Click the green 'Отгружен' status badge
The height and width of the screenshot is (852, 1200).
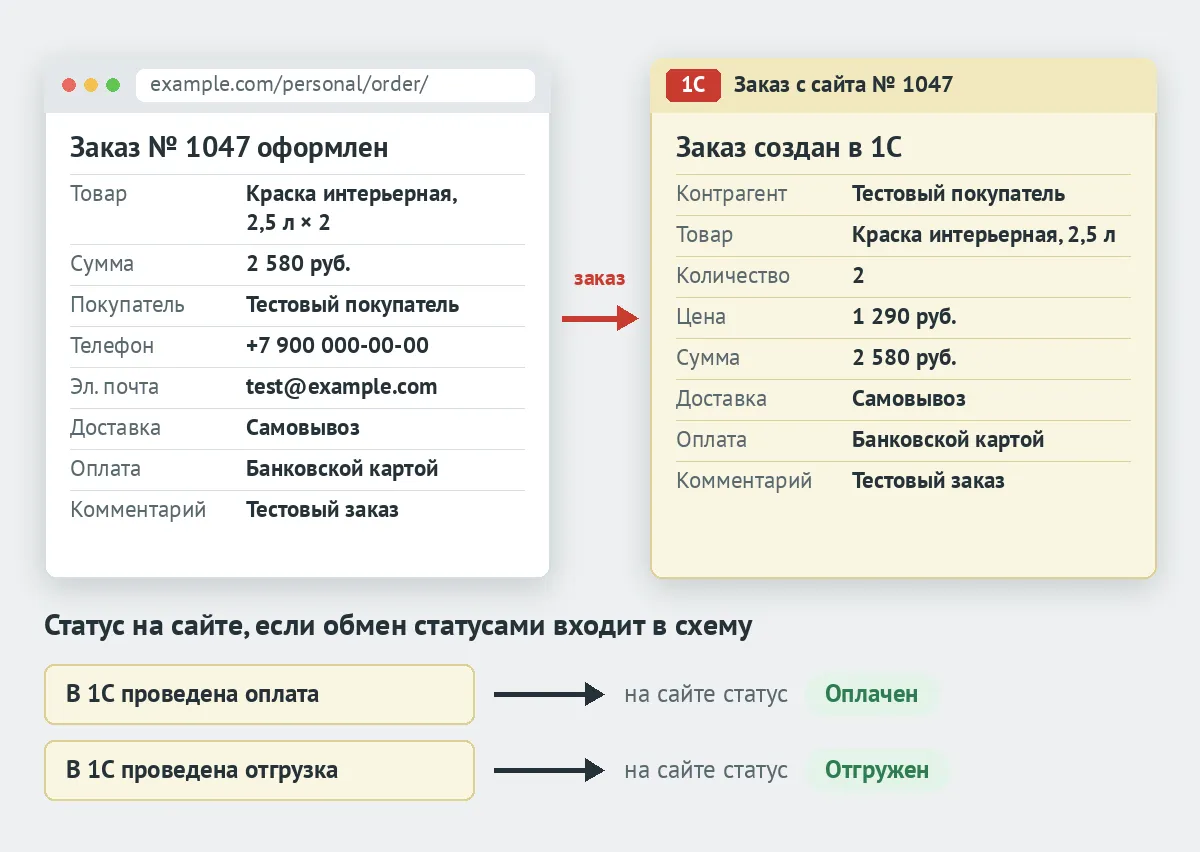[x=877, y=770]
